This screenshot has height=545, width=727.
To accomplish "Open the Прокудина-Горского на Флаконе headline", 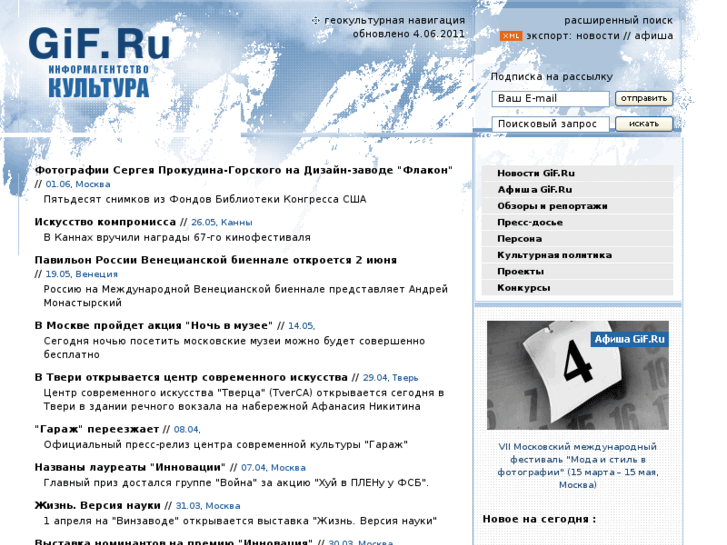I will [244, 170].
